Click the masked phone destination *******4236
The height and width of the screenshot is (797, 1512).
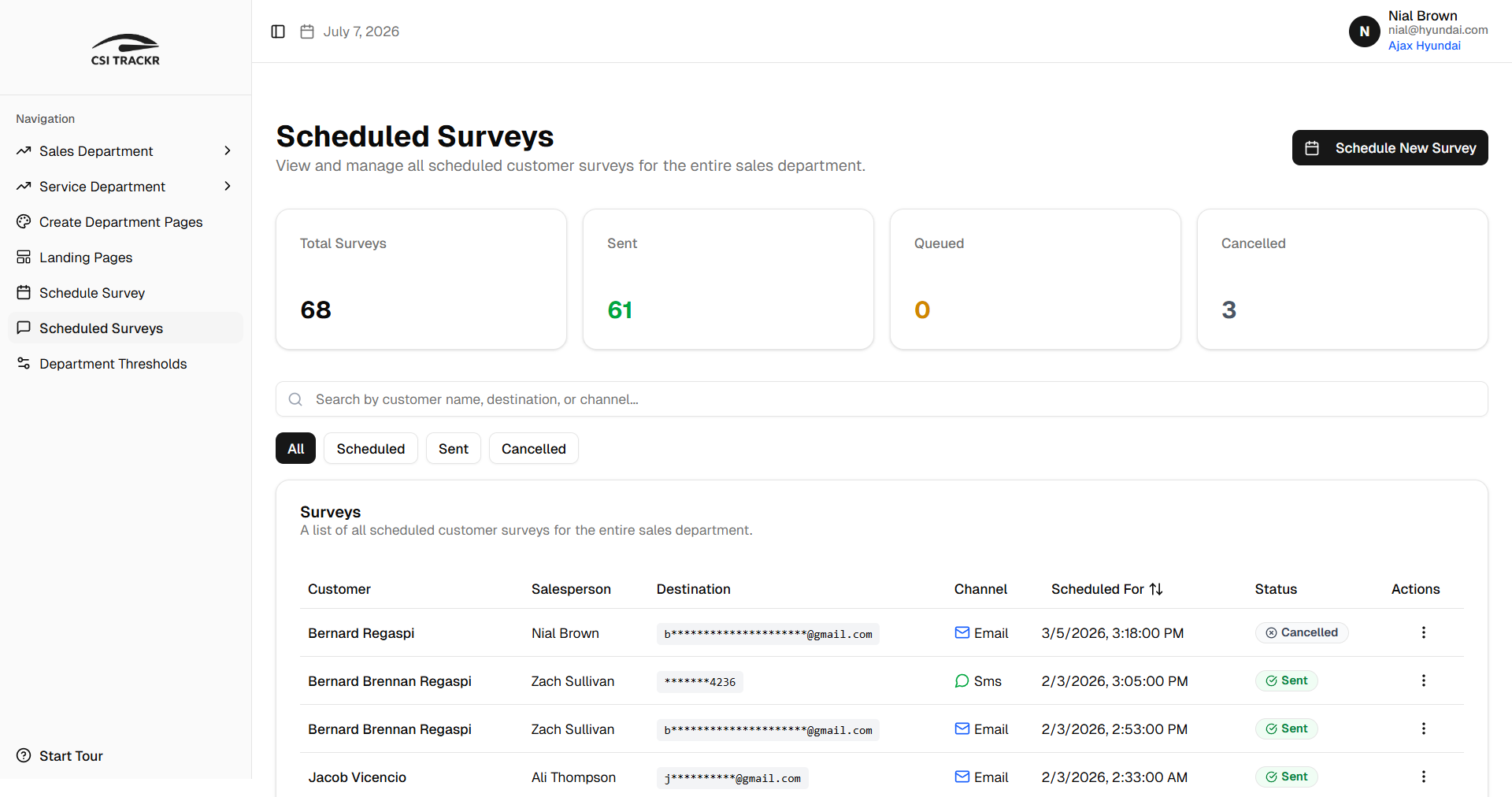click(x=699, y=682)
